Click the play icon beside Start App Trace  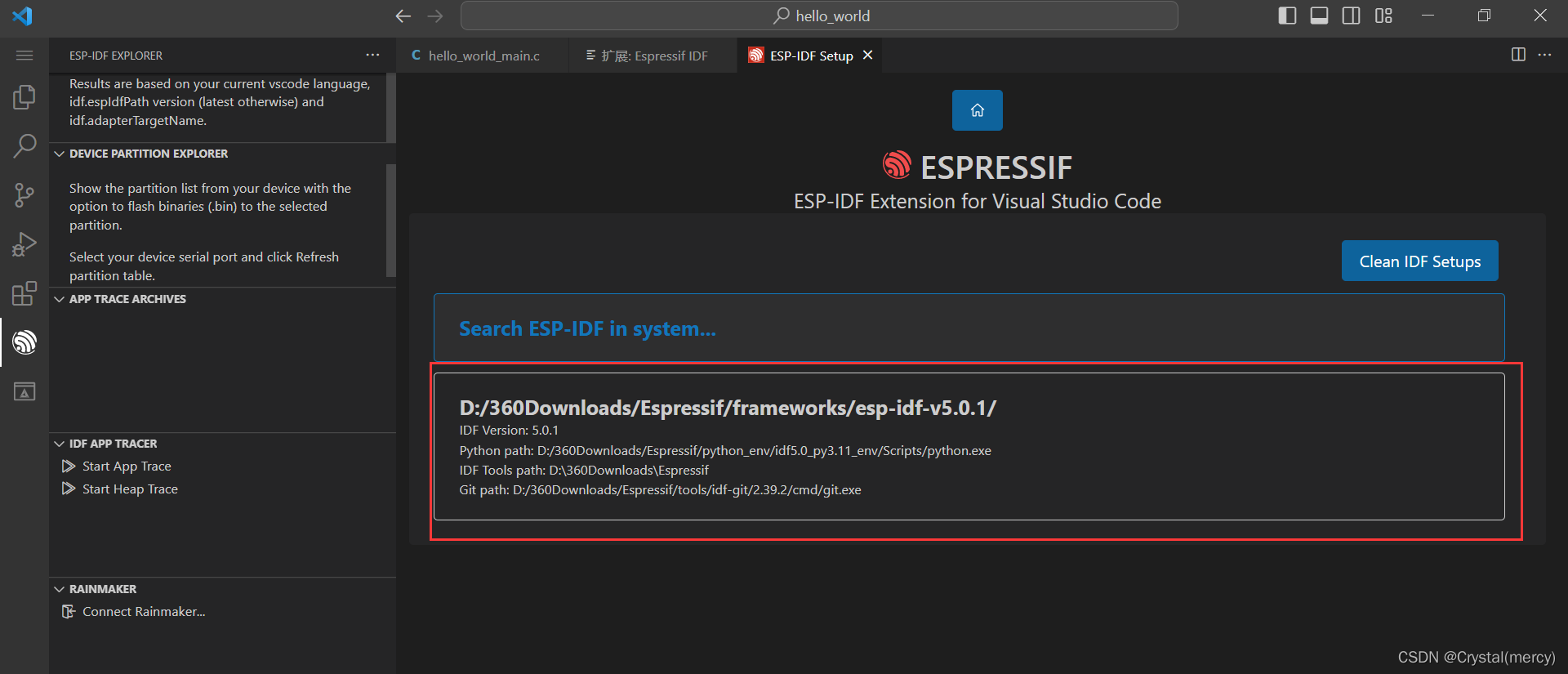[x=69, y=466]
